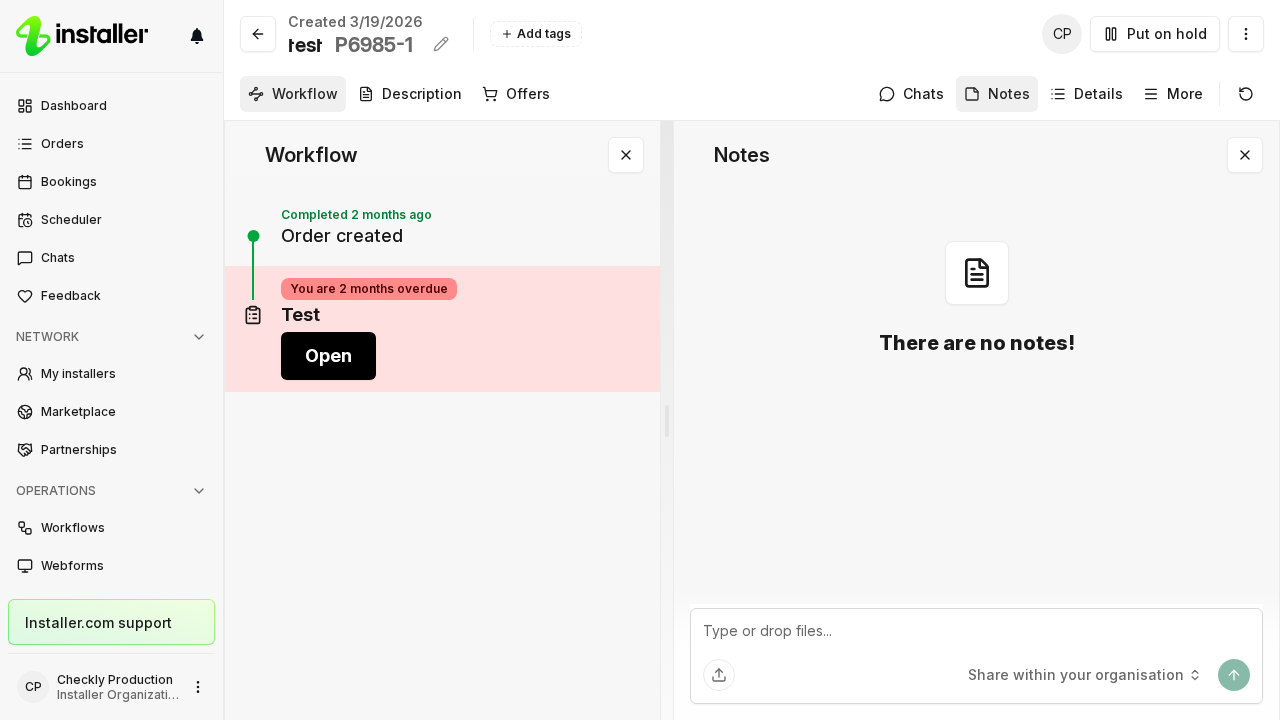
Task: Go to Bookings page
Action: point(112,182)
